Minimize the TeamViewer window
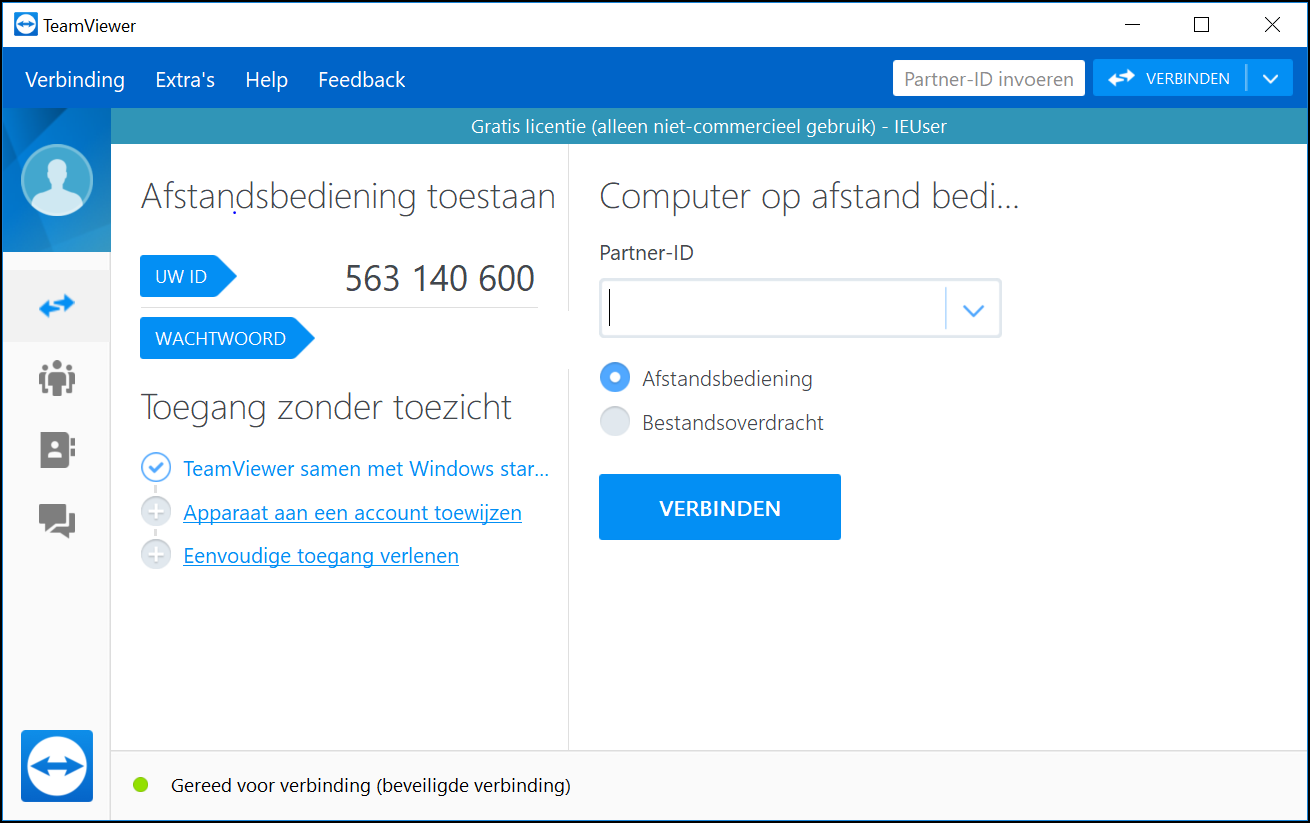This screenshot has height=823, width=1310. pyautogui.click(x=1132, y=25)
